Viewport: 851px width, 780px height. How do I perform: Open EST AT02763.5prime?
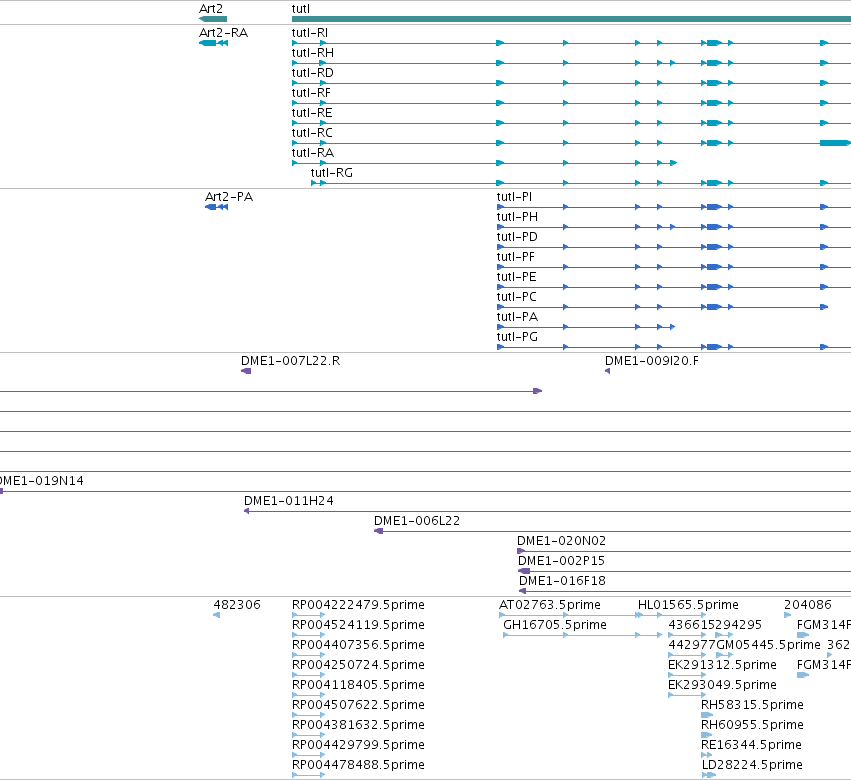click(x=550, y=605)
